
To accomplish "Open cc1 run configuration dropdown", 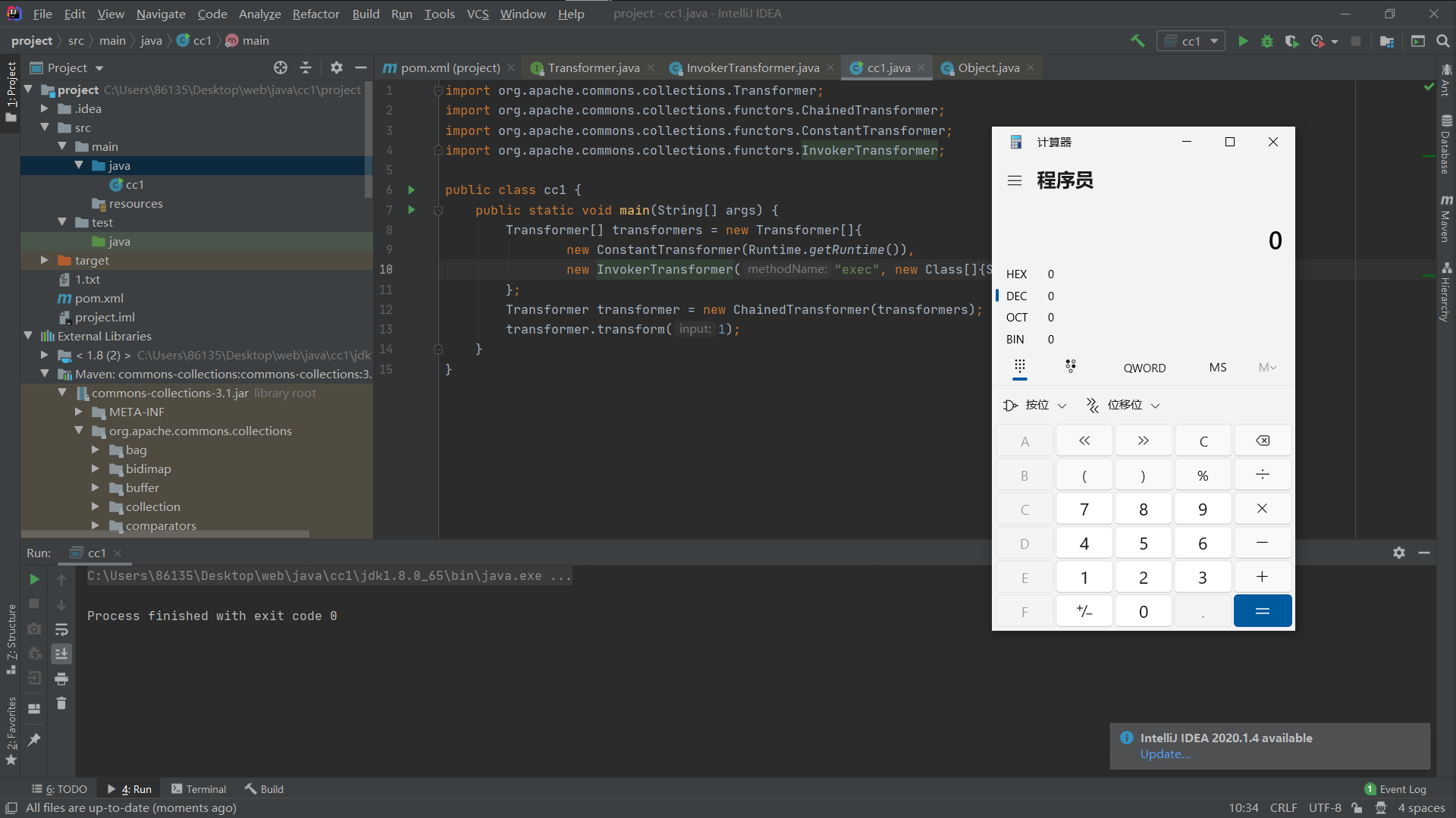I will coord(1191,41).
